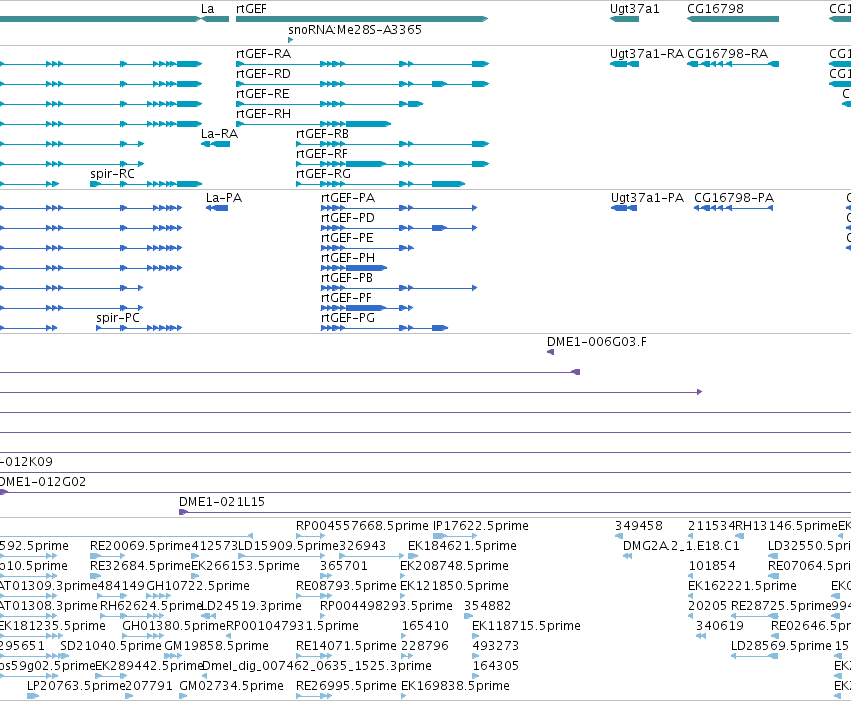This screenshot has width=851, height=701.
Task: Select the spir-PC protein label
Action: point(118,318)
